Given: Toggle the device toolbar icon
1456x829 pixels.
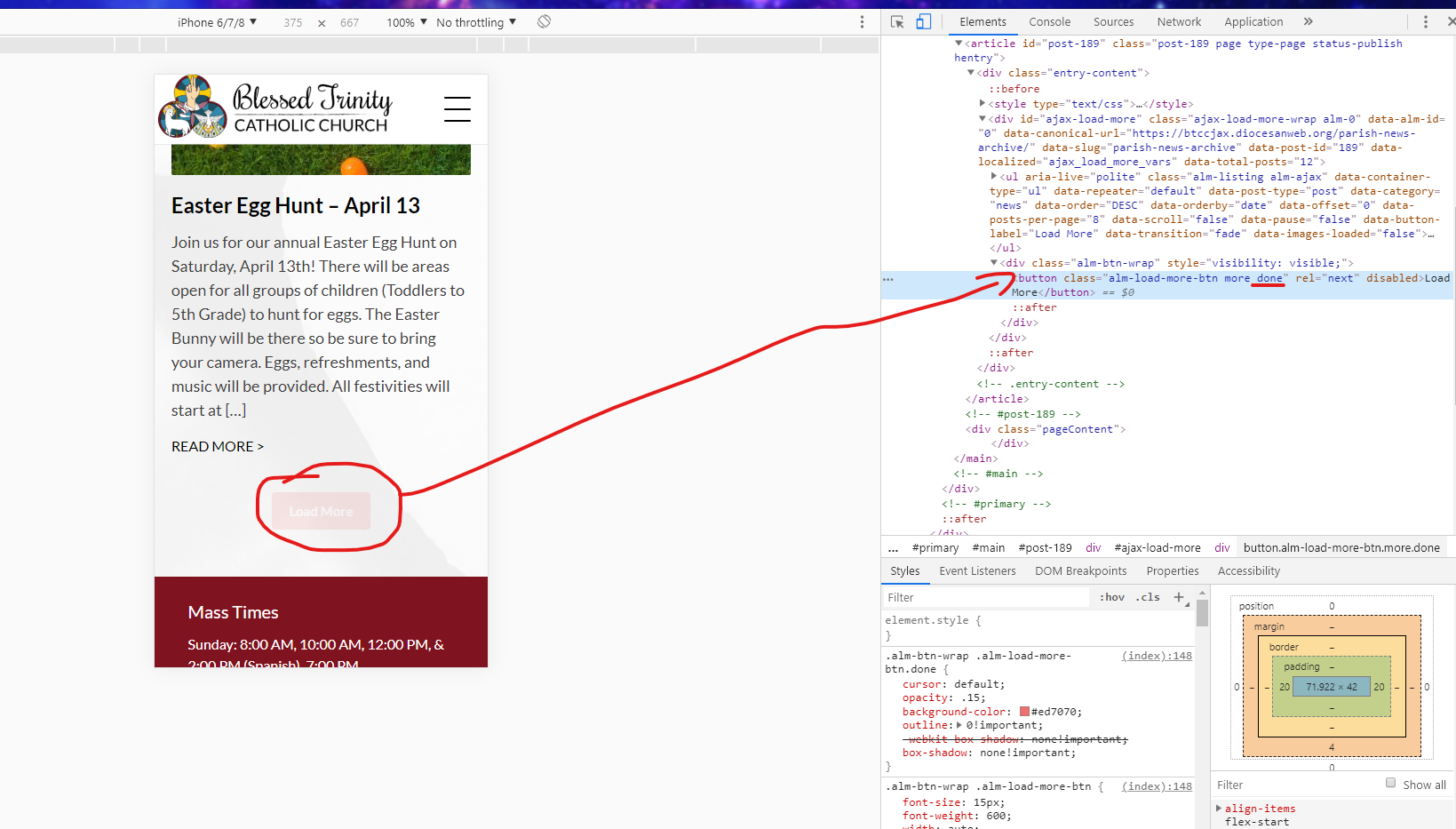Looking at the screenshot, I should tap(924, 22).
